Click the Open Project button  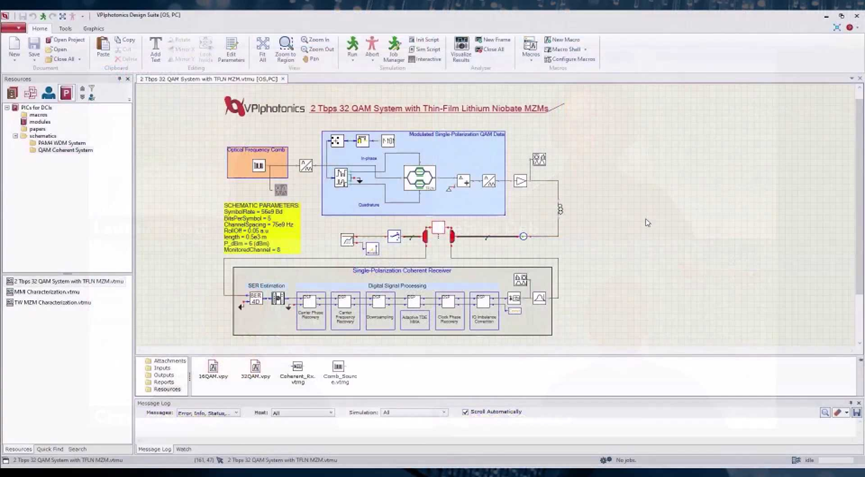pos(66,40)
